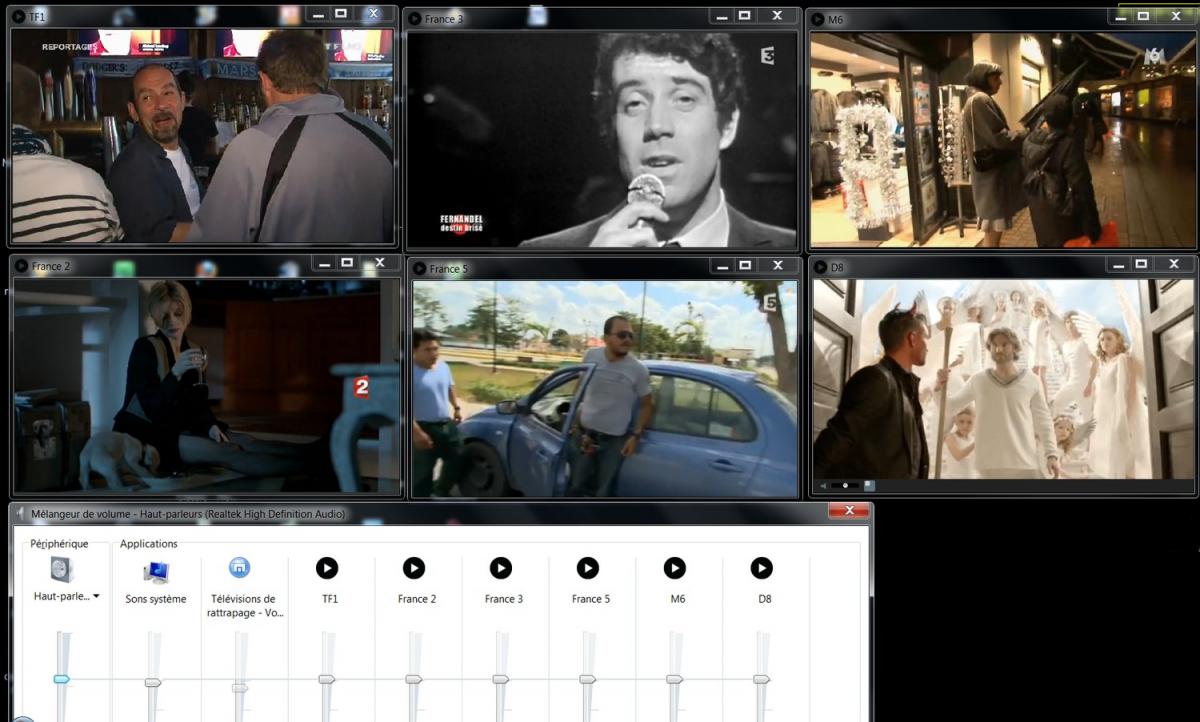Open the Haut-parleurs device dropdown
Screen dimensions: 1200x722
(96, 597)
